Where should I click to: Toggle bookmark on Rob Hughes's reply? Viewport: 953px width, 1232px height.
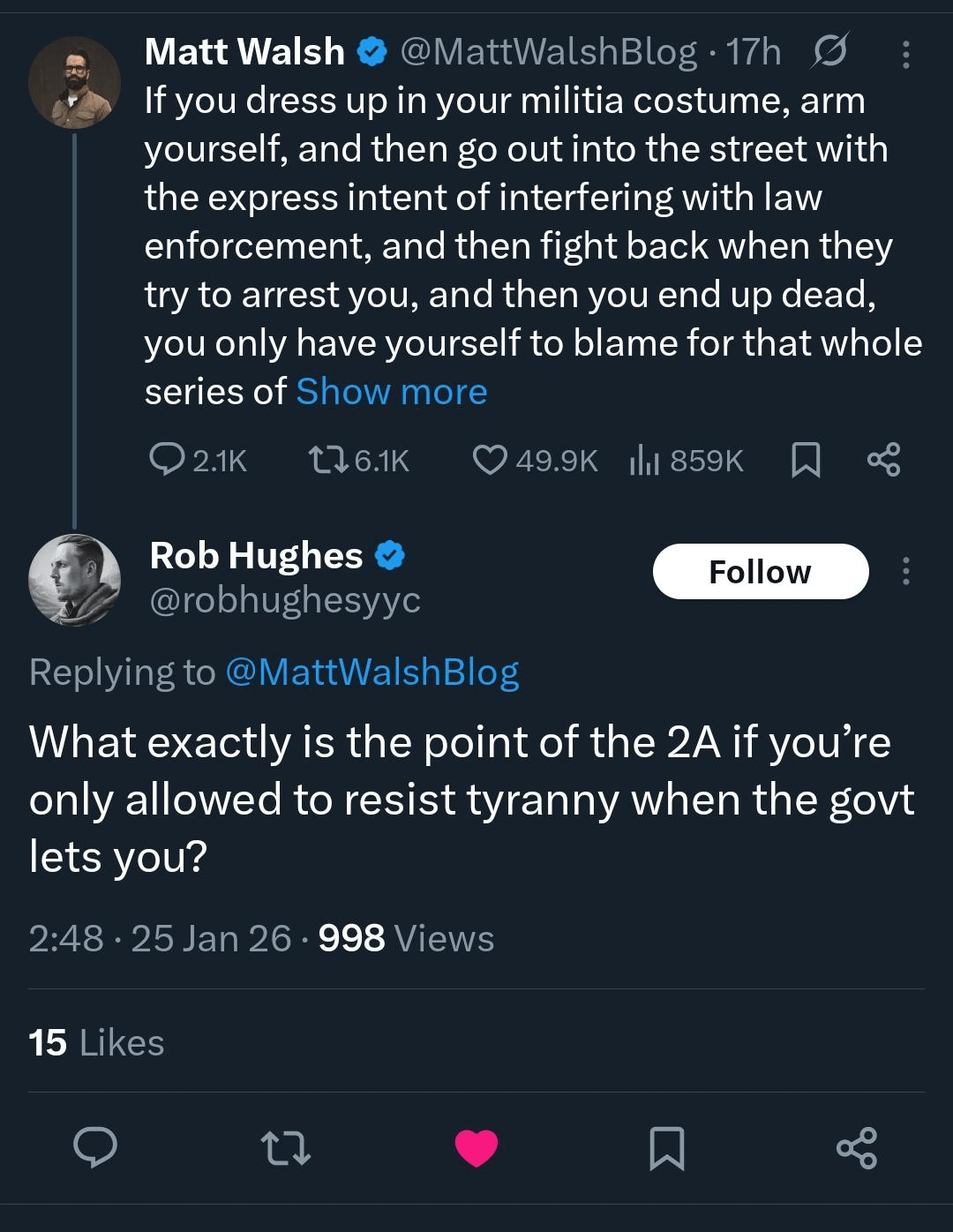tap(666, 1147)
